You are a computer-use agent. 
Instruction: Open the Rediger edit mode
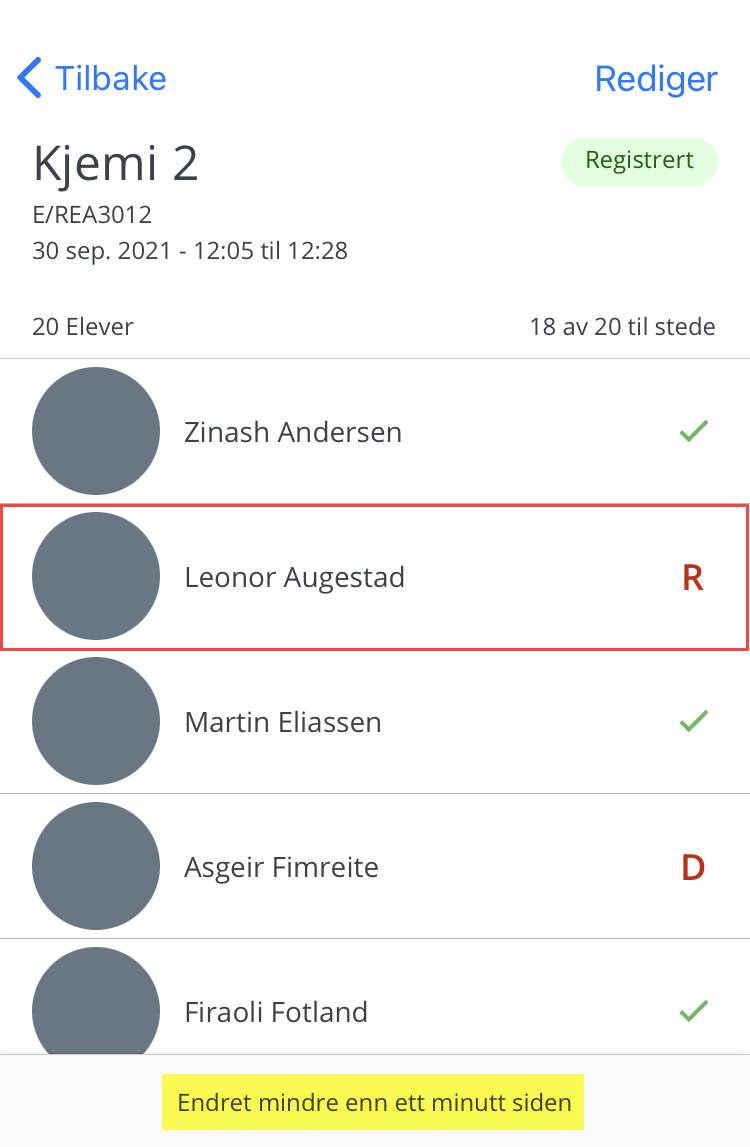coord(656,79)
